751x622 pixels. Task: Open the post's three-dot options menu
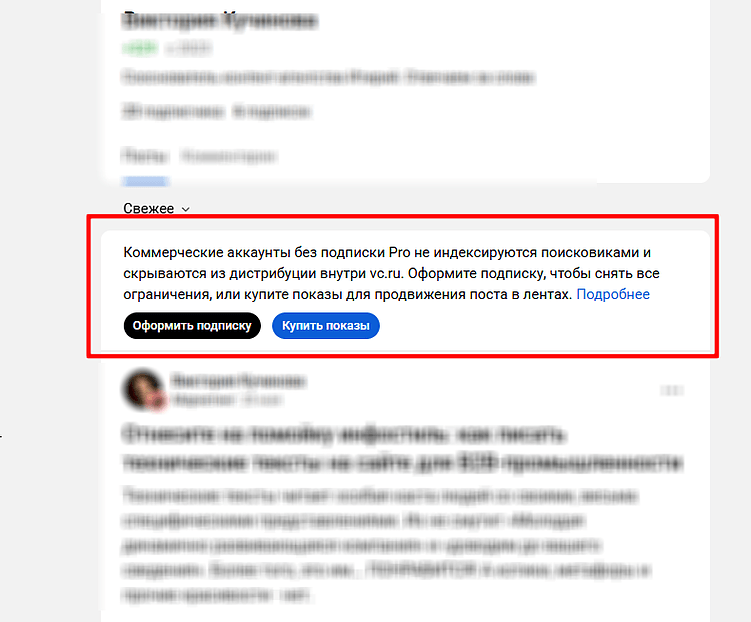(x=671, y=391)
